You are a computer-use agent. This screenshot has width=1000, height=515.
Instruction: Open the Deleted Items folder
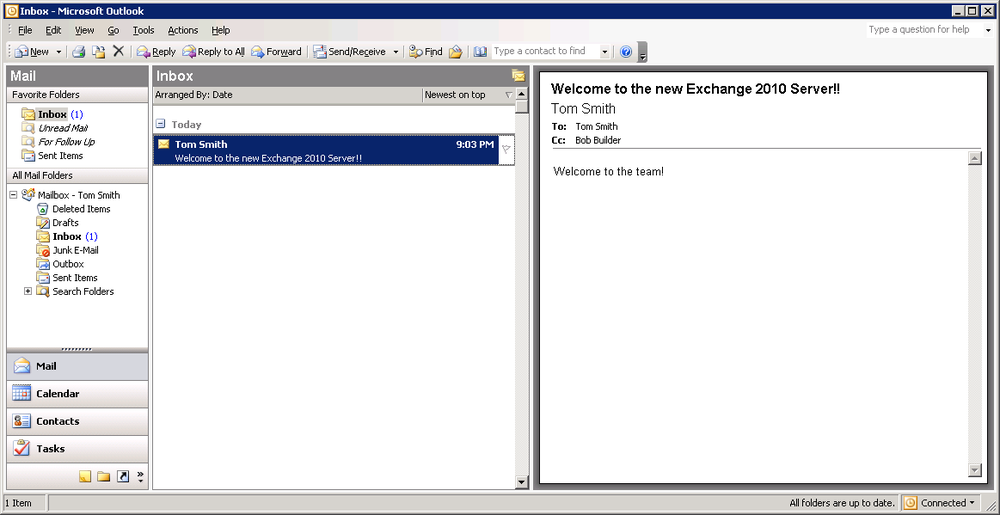pyautogui.click(x=73, y=209)
